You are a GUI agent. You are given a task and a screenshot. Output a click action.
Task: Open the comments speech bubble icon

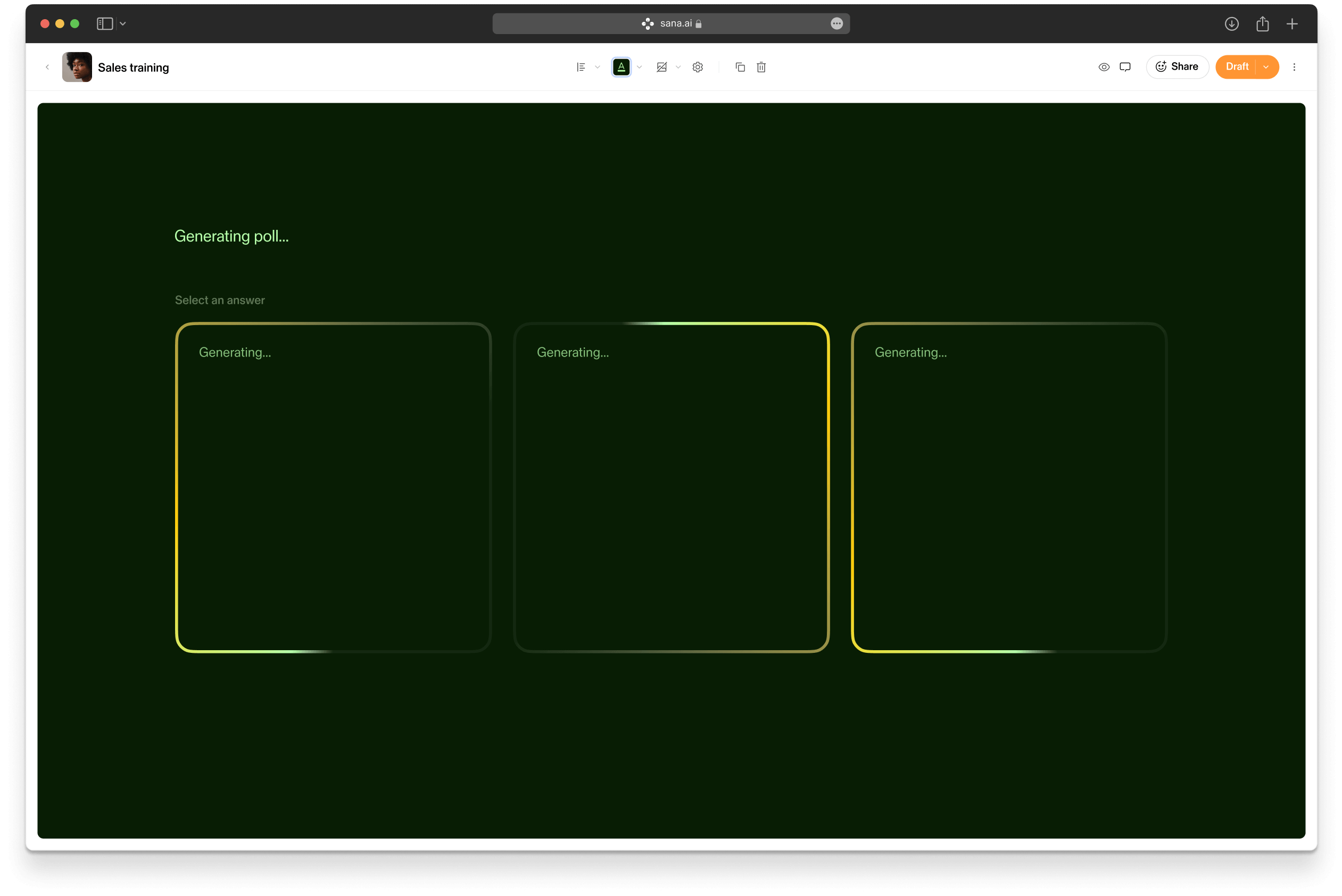[1125, 67]
